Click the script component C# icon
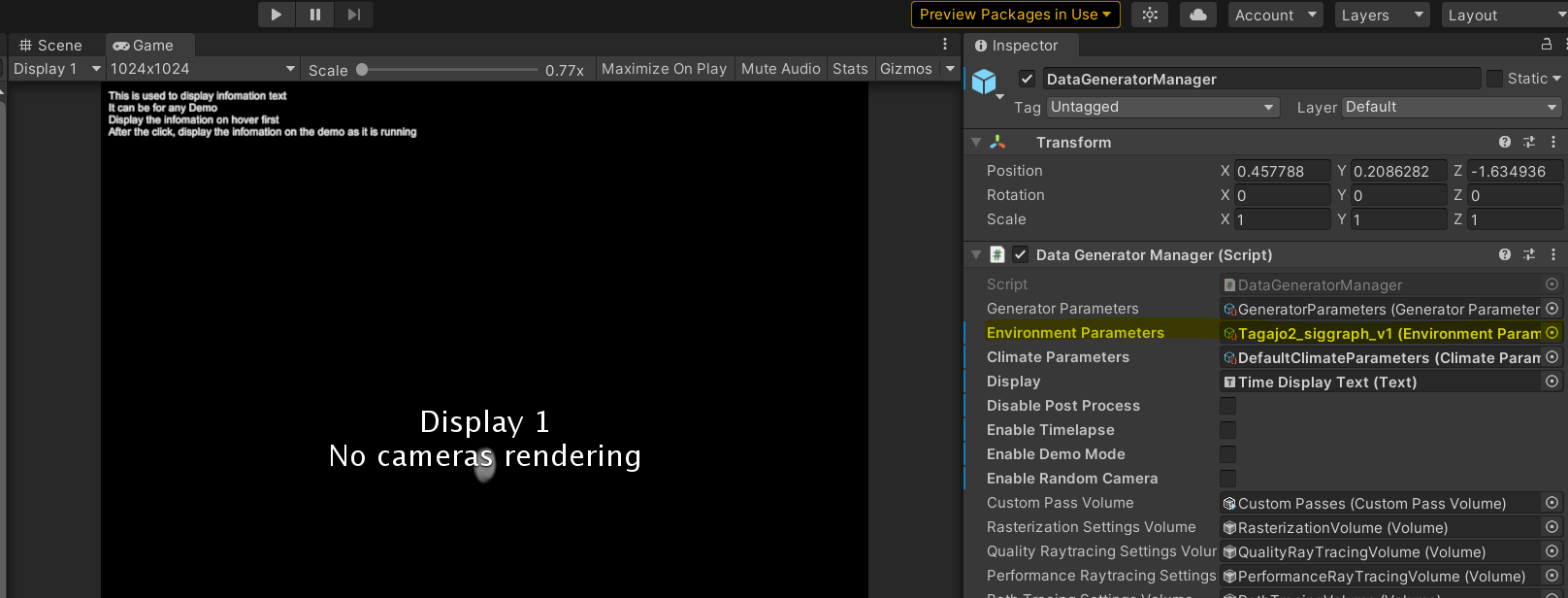This screenshot has width=1568, height=598. 997,254
